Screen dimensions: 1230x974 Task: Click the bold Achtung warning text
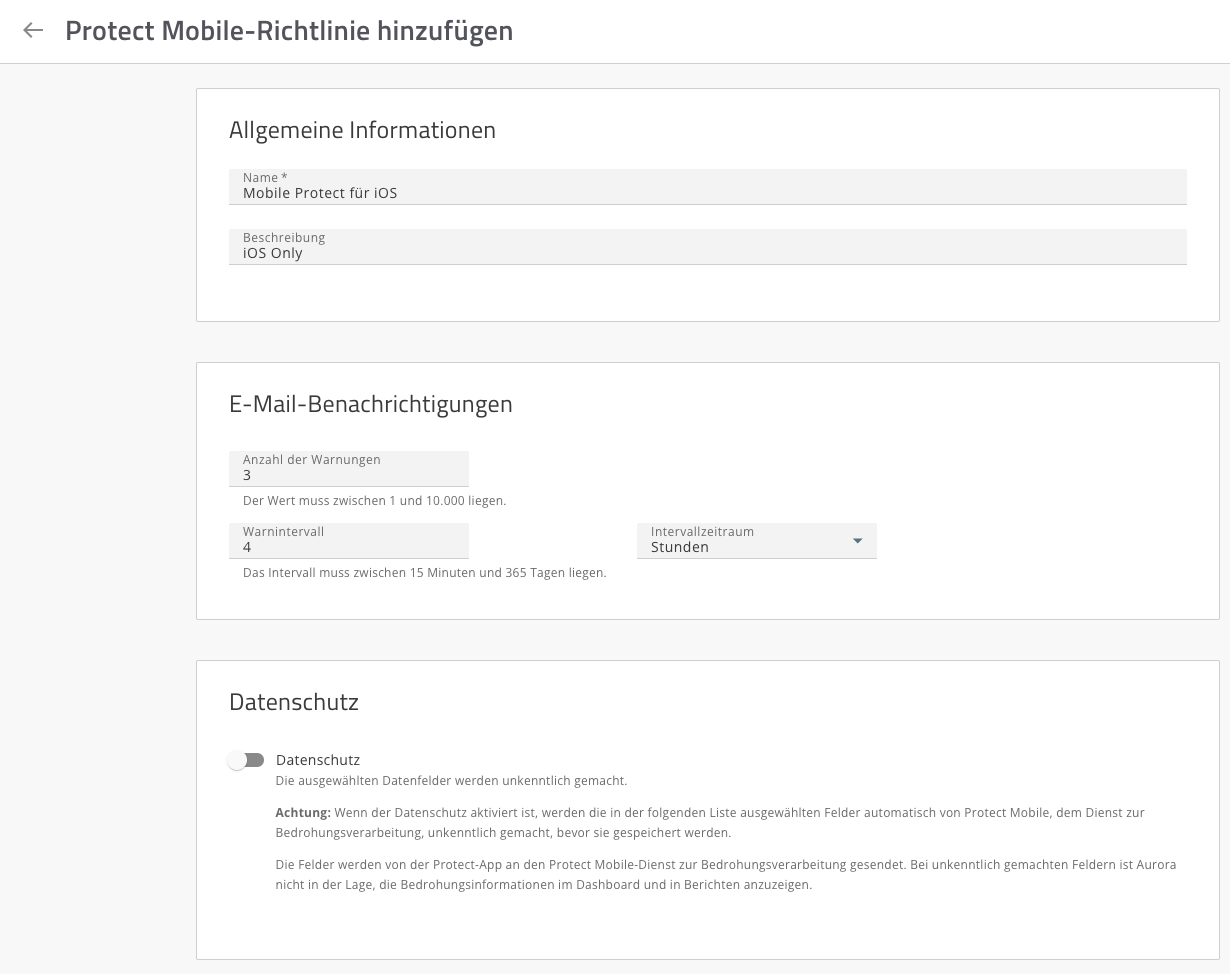303,813
